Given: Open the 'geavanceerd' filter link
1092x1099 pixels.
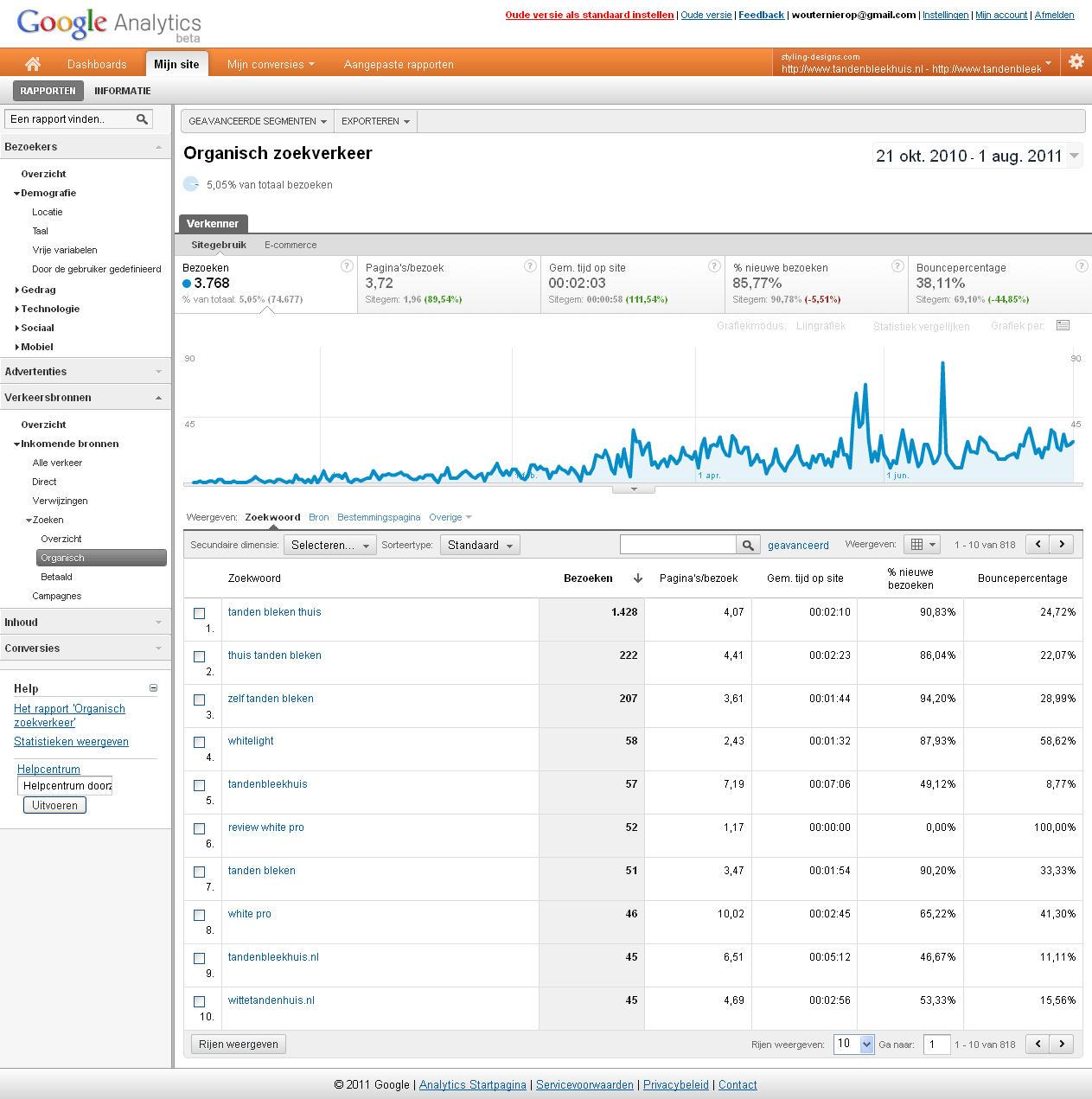Looking at the screenshot, I should [x=798, y=545].
